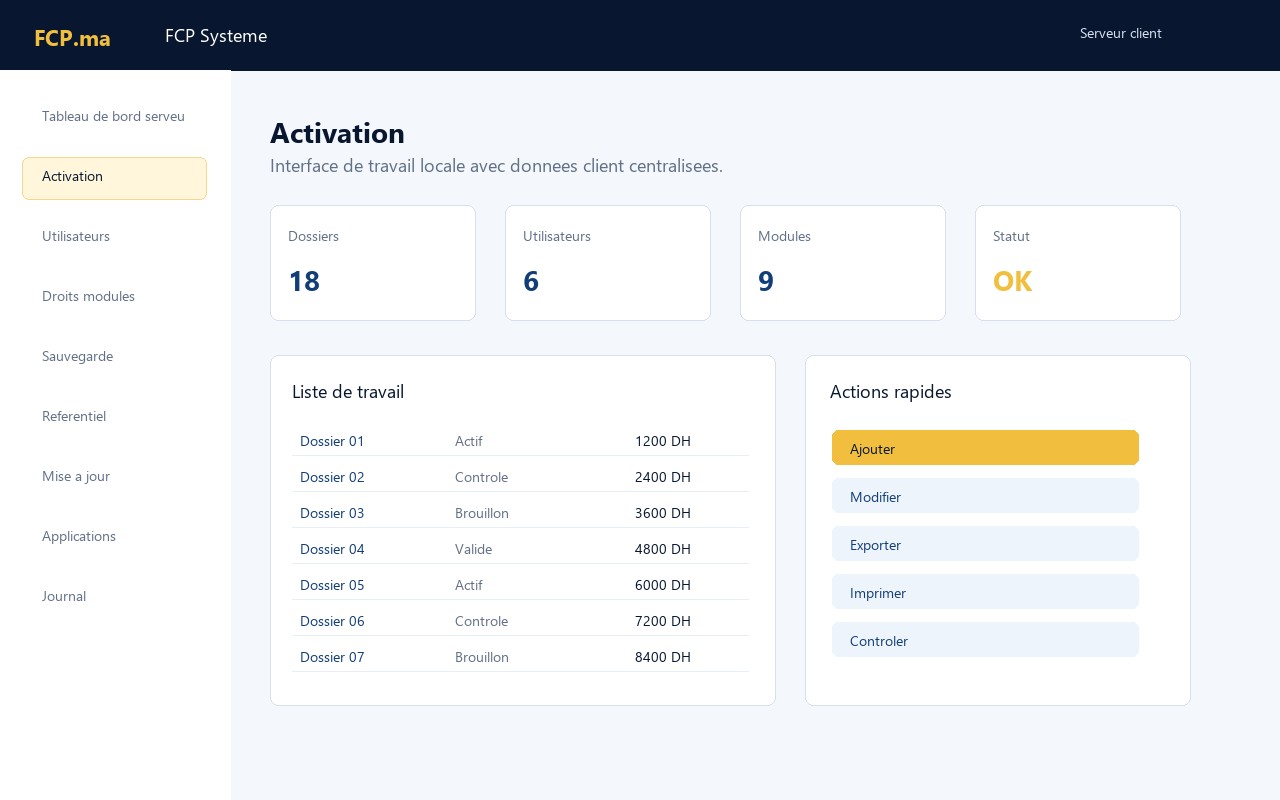Image resolution: width=1280 pixels, height=800 pixels.
Task: Choose Exporter in Actions rapides
Action: coord(985,544)
